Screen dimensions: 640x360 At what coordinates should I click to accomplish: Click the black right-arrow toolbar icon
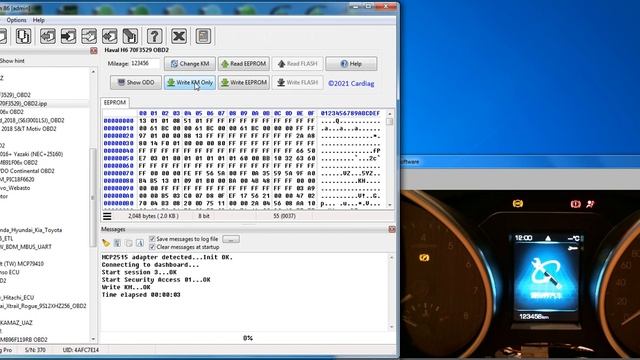click(x=68, y=36)
